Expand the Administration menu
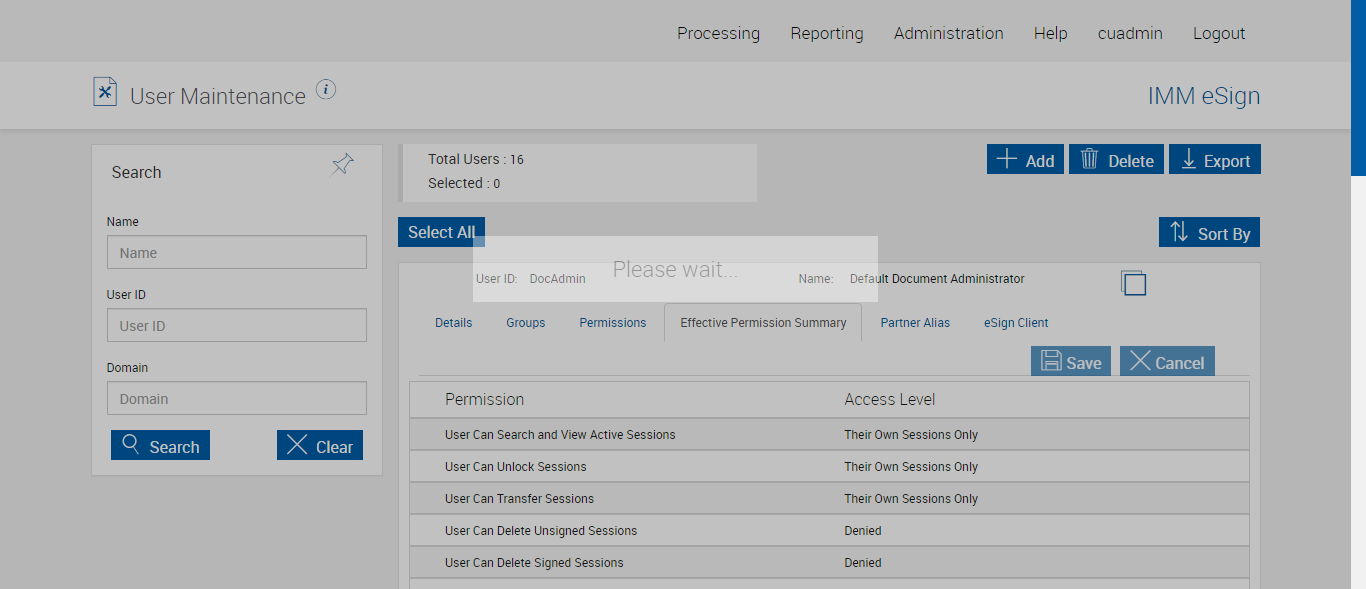1366x589 pixels. click(948, 33)
